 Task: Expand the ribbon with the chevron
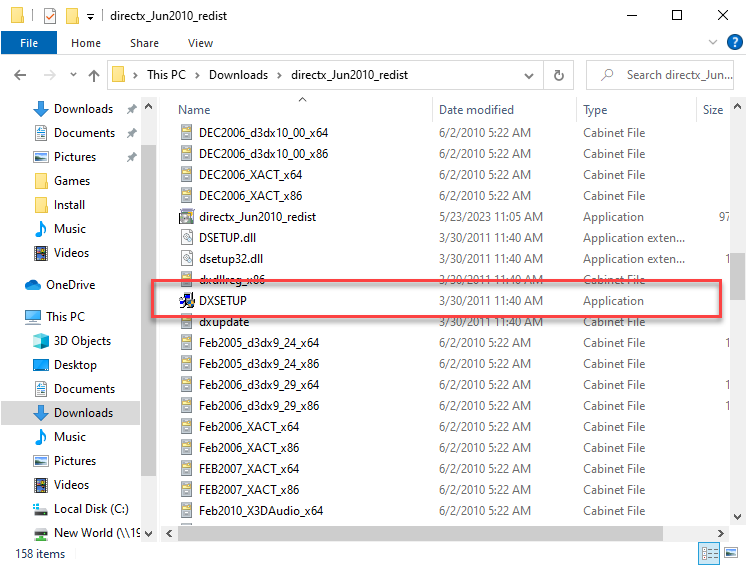(x=712, y=43)
